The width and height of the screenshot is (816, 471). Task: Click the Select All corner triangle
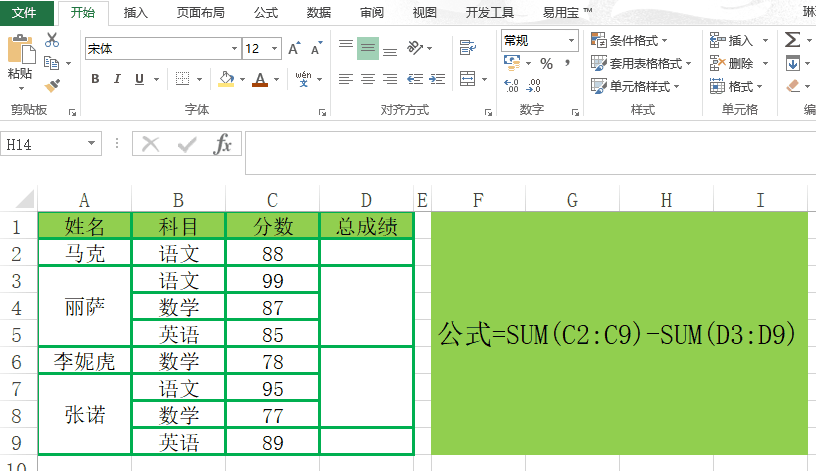point(24,199)
